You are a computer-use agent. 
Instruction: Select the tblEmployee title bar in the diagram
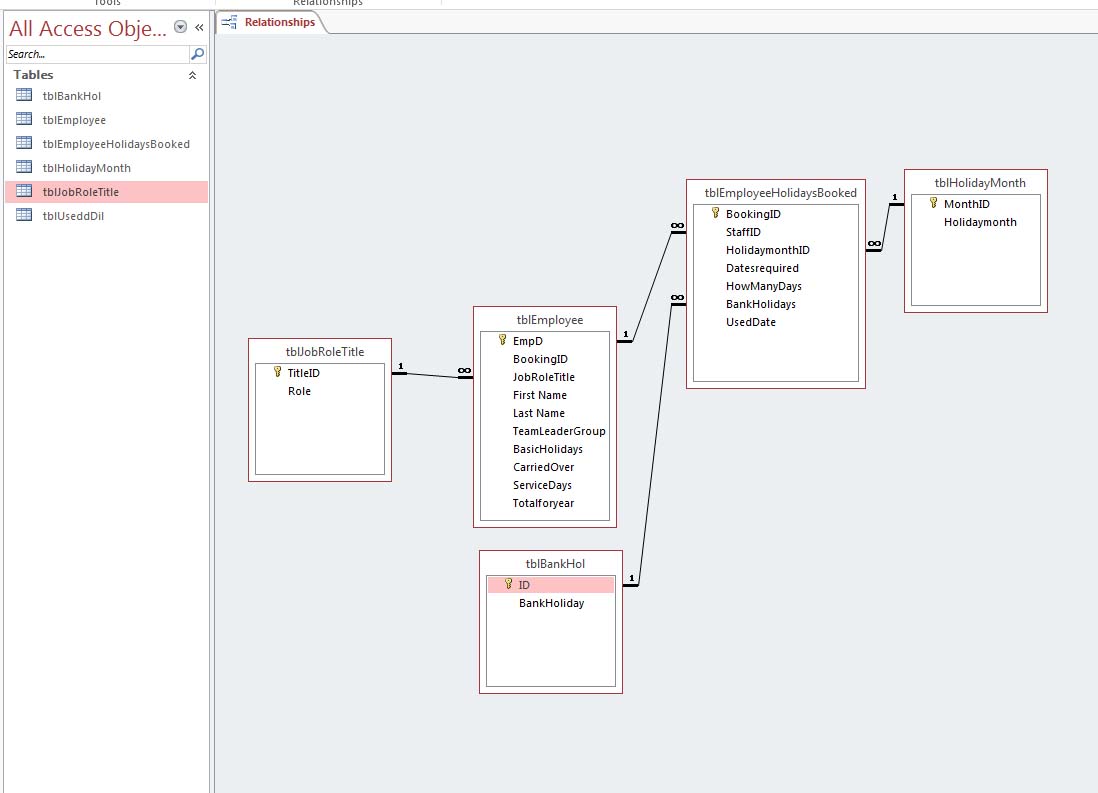coord(545,319)
